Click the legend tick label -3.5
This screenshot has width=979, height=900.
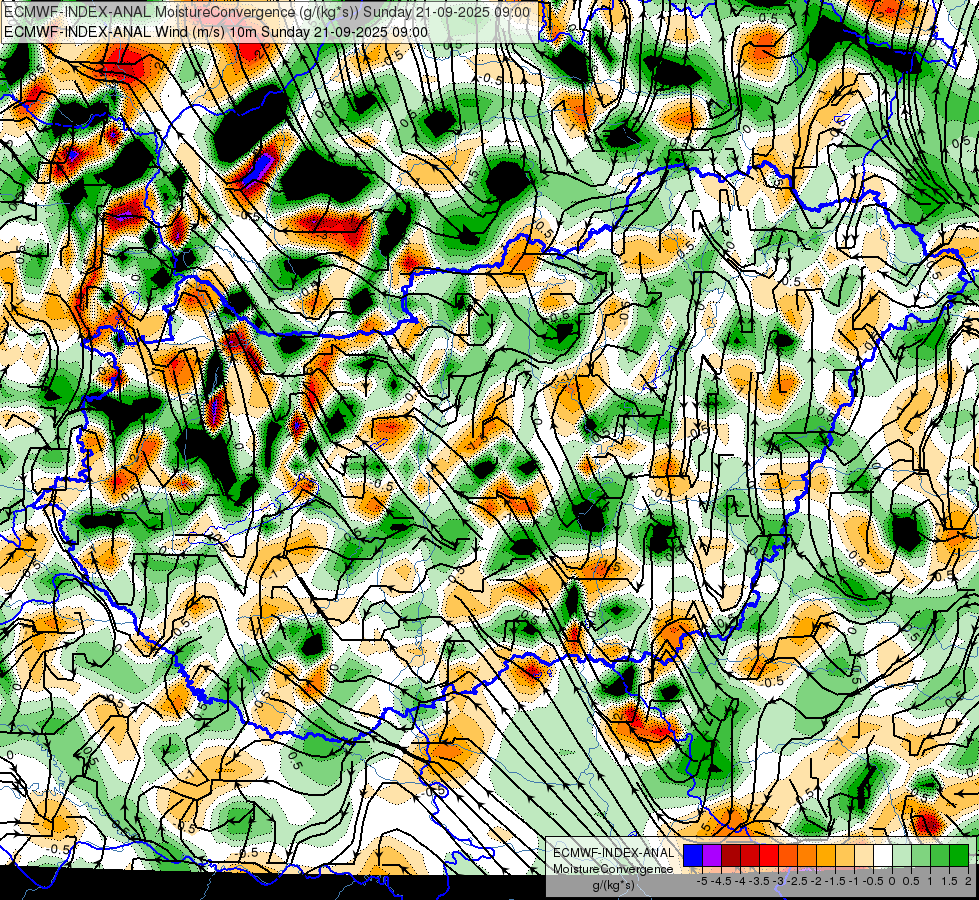pos(759,881)
